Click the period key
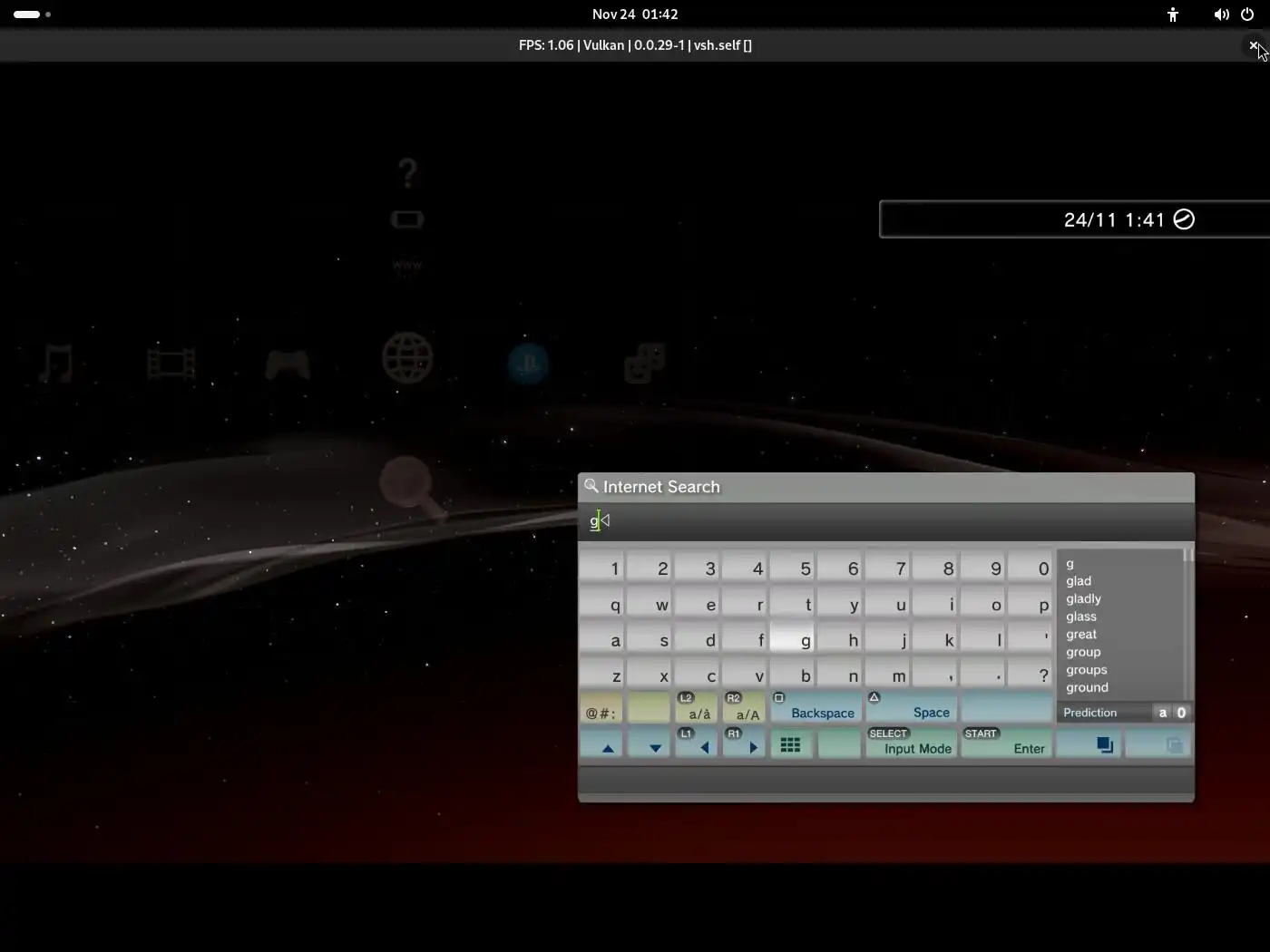The width and height of the screenshot is (1270, 952). 982,673
